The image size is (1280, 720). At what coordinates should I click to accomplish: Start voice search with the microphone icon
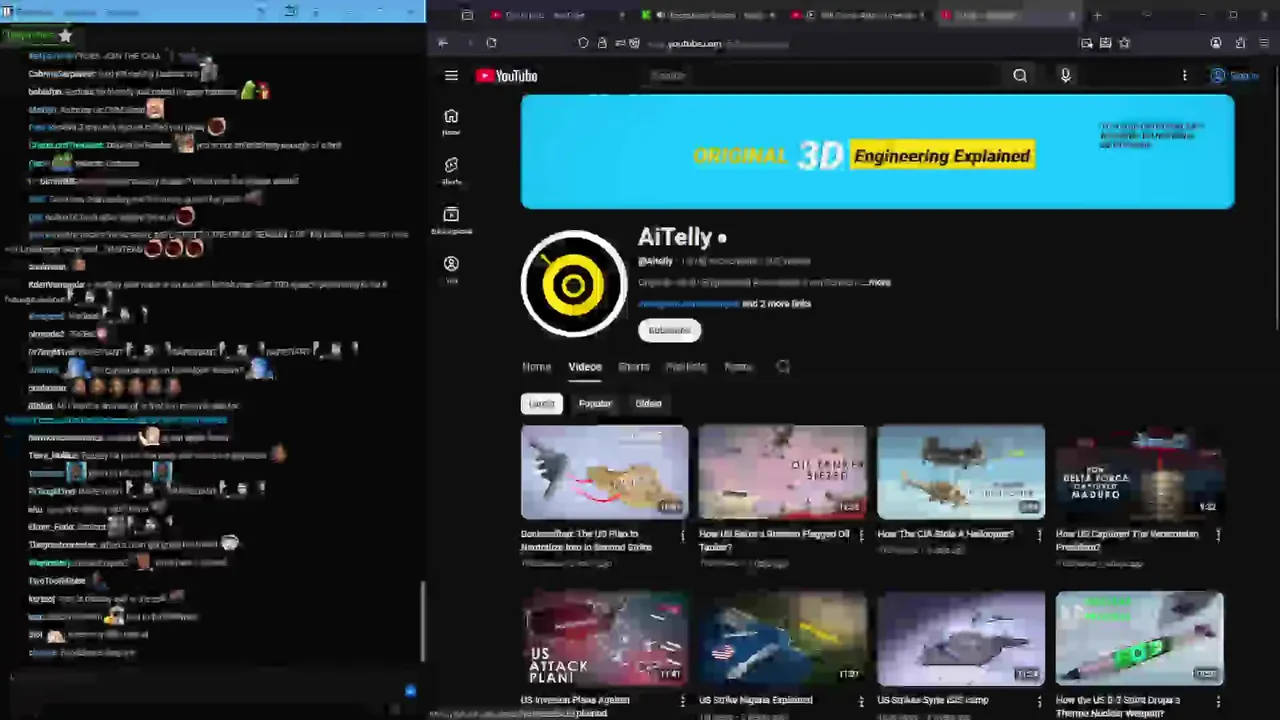pyautogui.click(x=1065, y=75)
